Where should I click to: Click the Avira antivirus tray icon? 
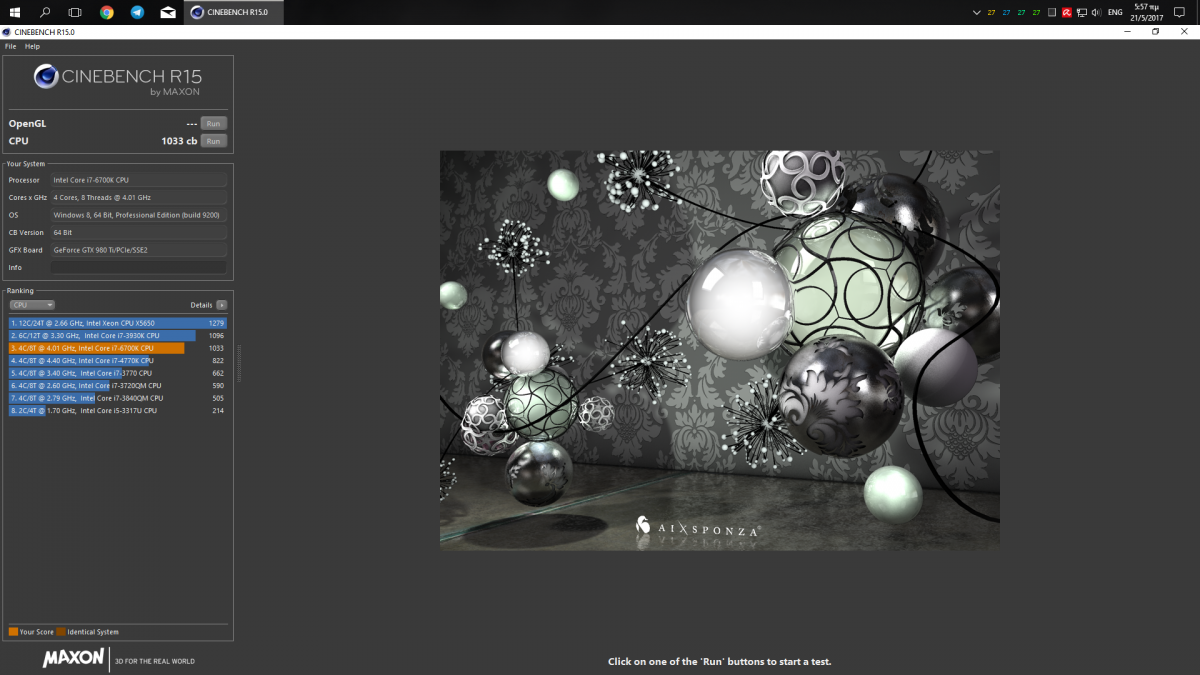tap(1067, 13)
